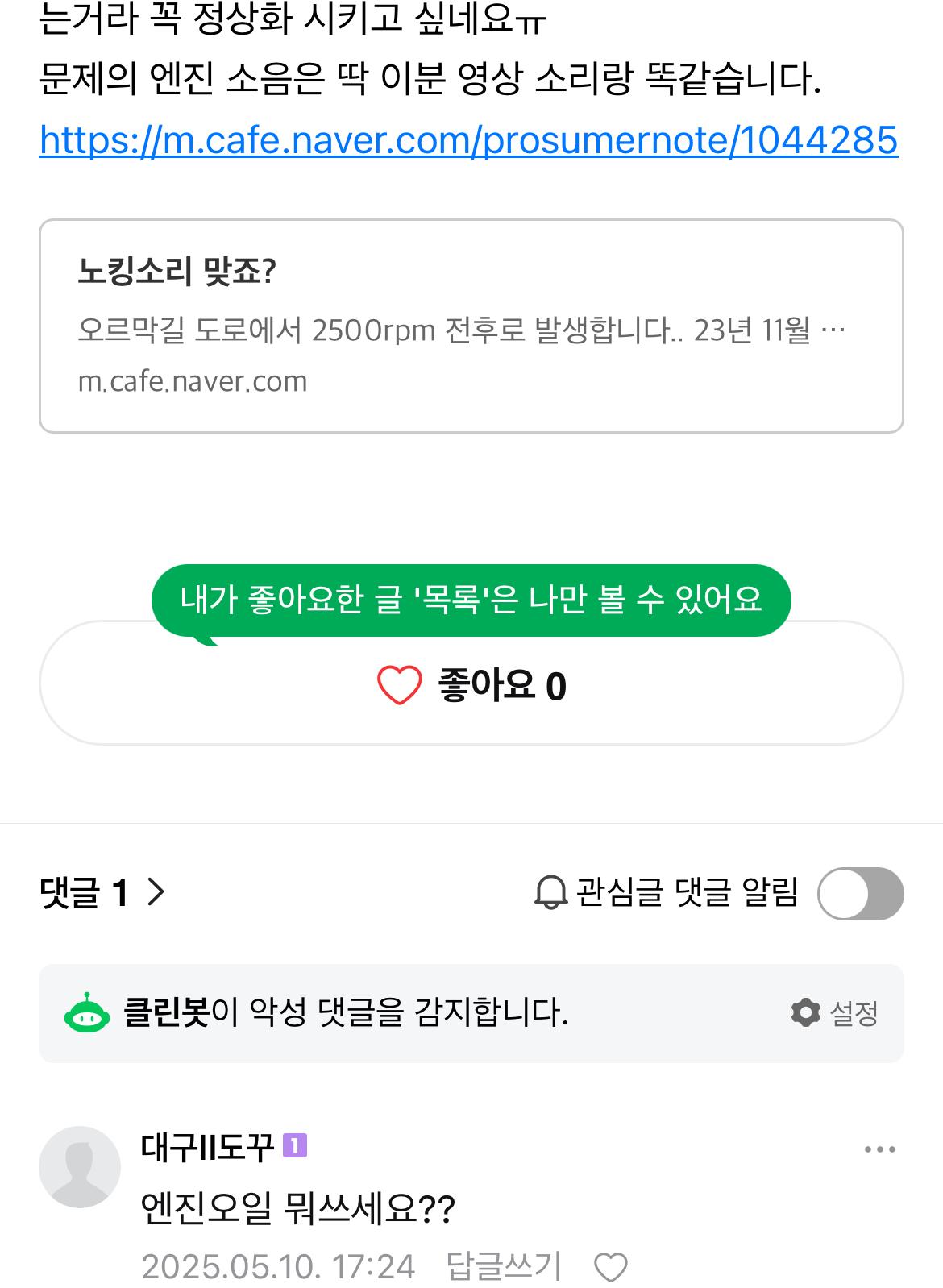
Task: Expand comments via the 댓글 1 chevron
Action: [x=156, y=891]
